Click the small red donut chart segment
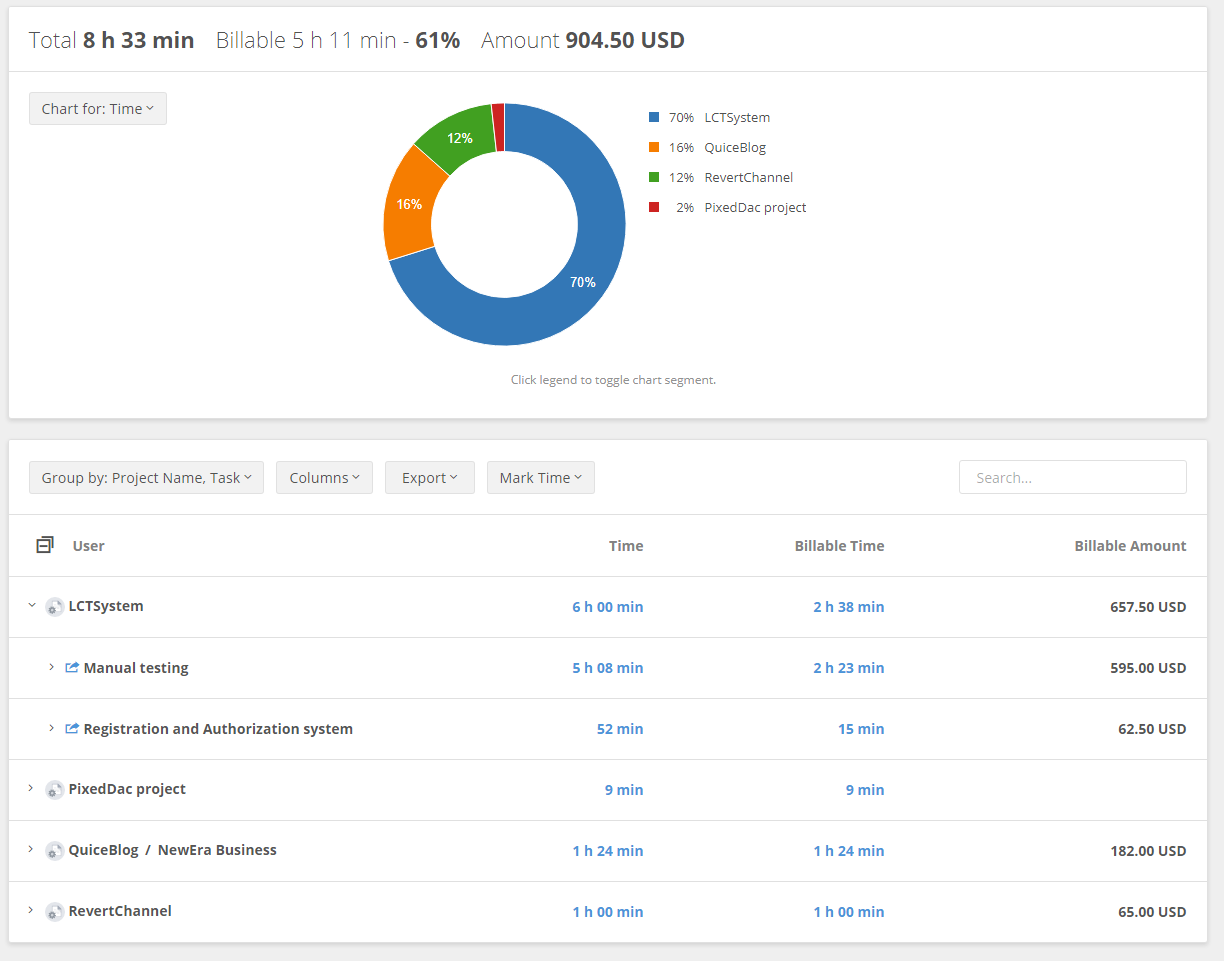This screenshot has width=1224, height=961. coord(498,127)
